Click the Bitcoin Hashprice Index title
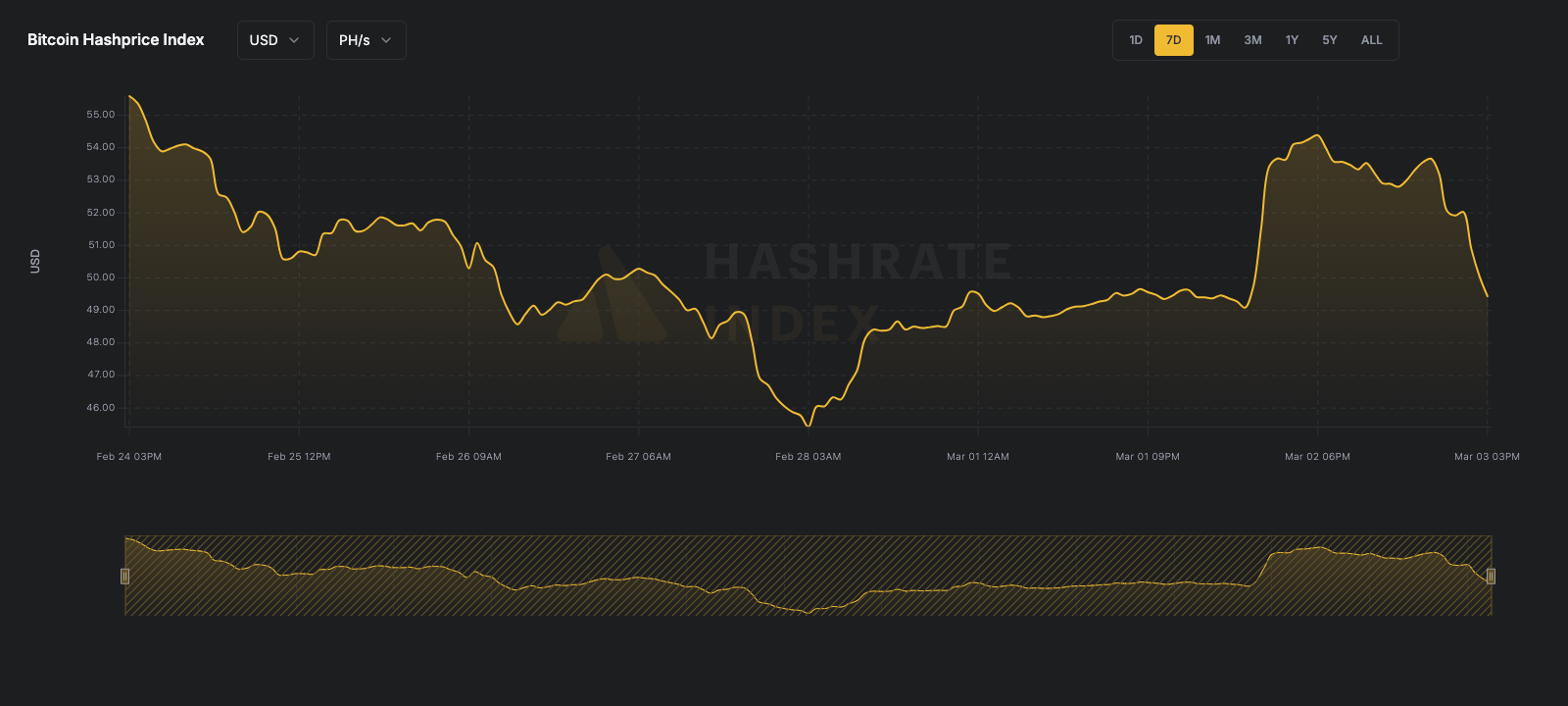 tap(116, 40)
